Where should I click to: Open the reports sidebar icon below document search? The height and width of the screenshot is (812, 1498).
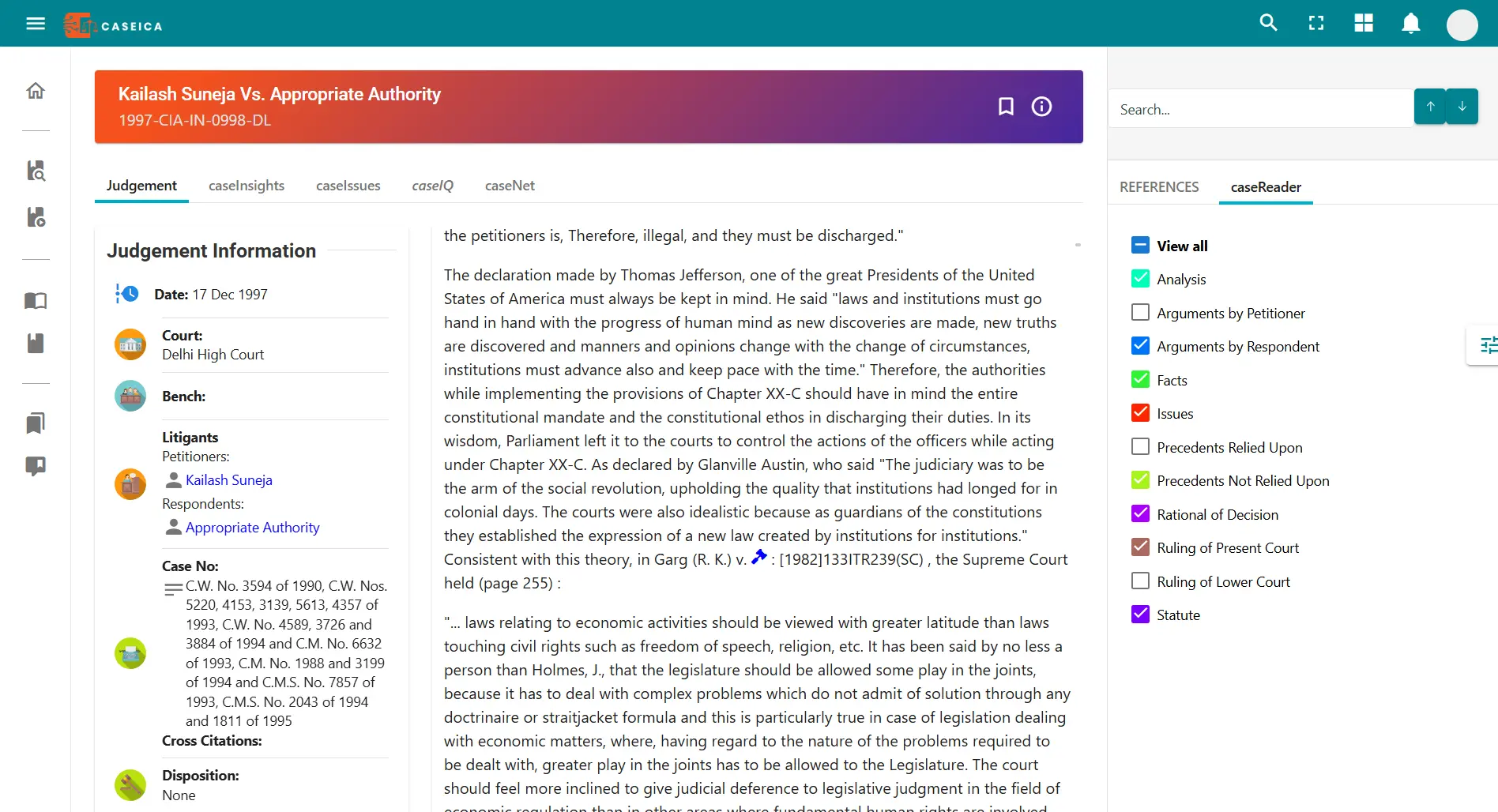36,217
